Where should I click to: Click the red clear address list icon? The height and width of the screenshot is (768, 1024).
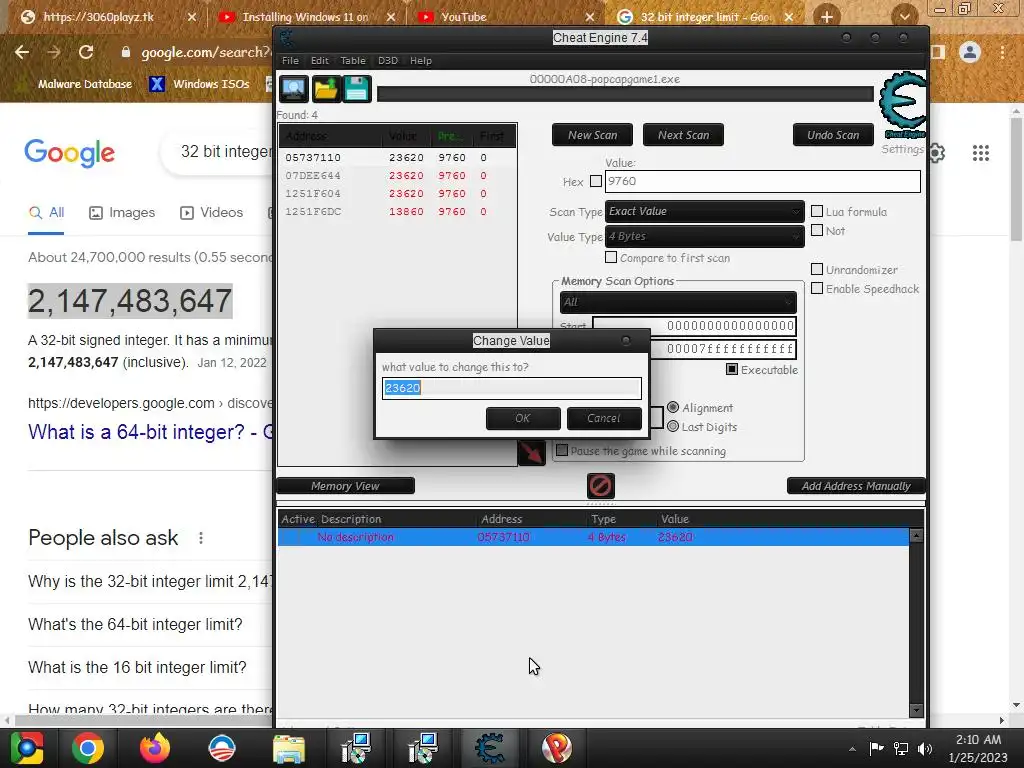601,485
